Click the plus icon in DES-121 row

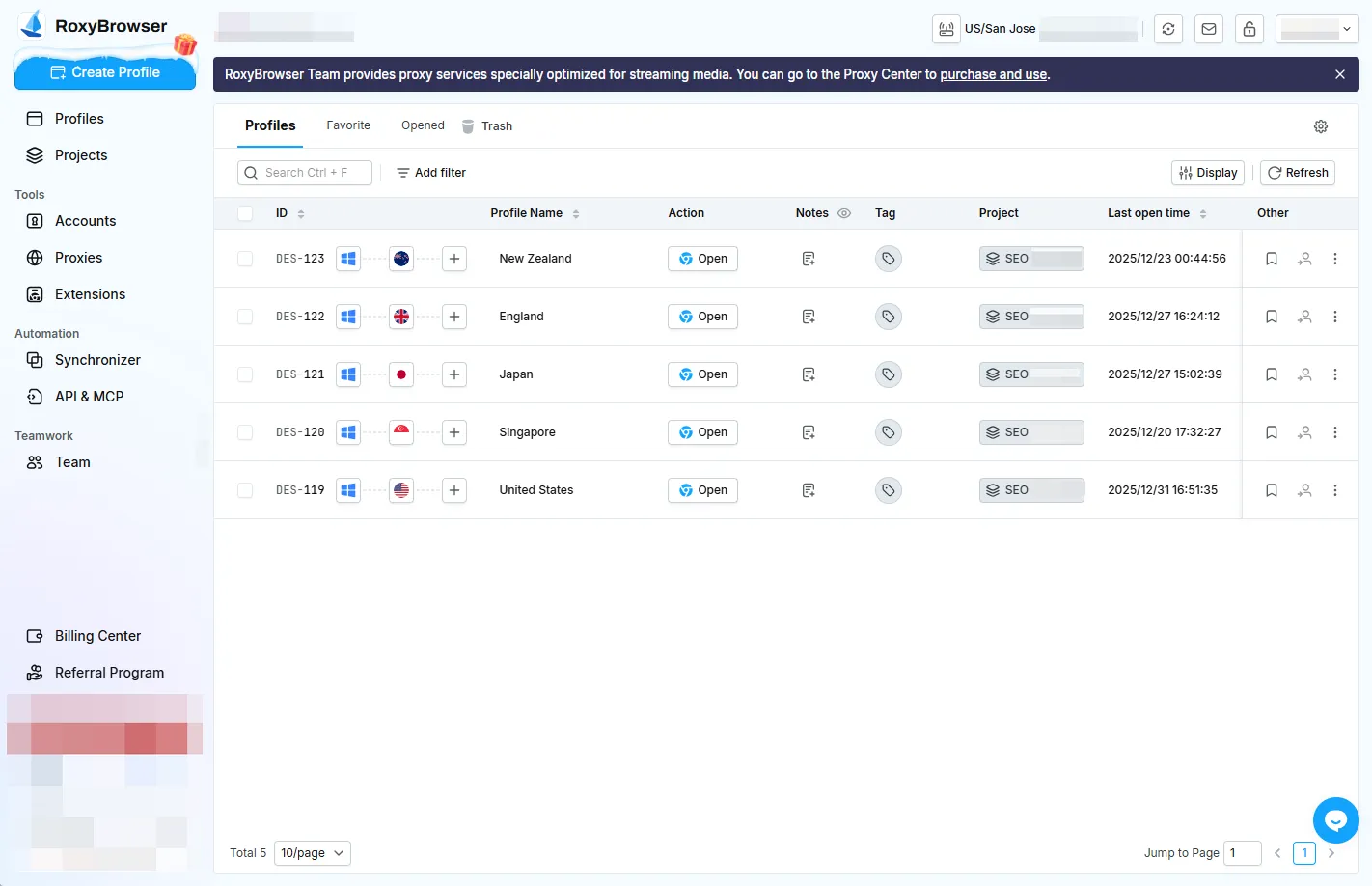click(x=454, y=374)
